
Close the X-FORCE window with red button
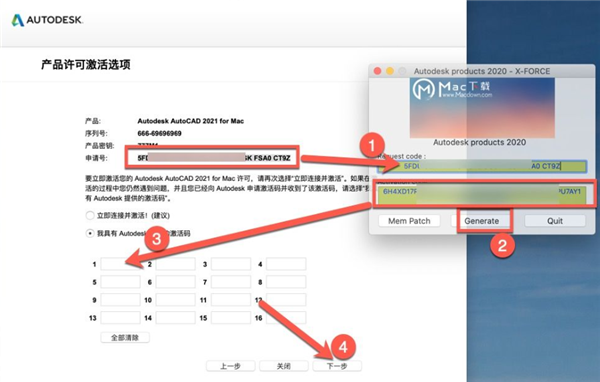click(x=378, y=71)
